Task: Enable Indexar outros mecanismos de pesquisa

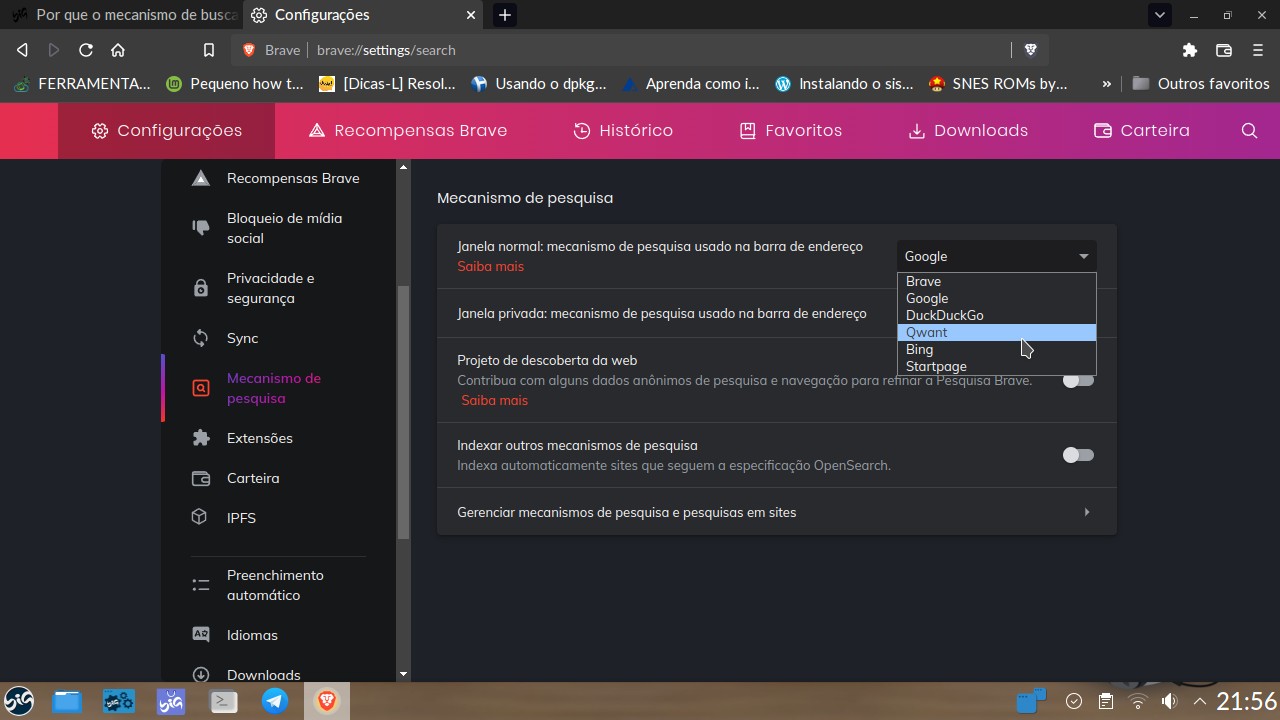Action: pos(1078,455)
